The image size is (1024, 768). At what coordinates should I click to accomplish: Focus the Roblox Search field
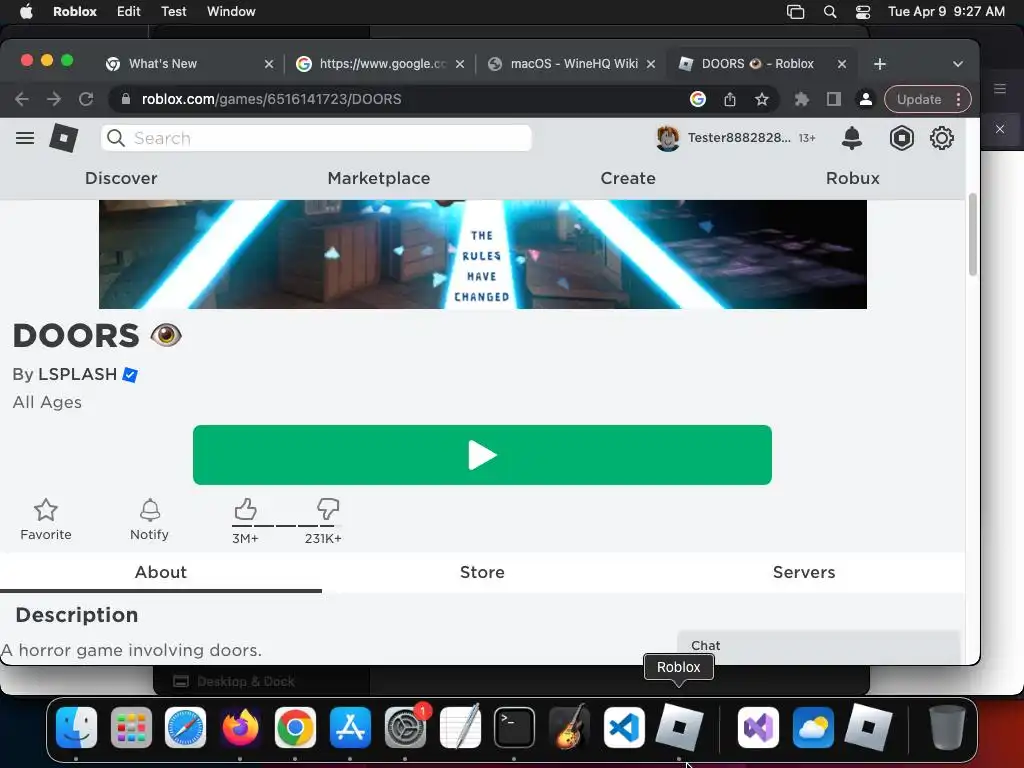click(316, 138)
